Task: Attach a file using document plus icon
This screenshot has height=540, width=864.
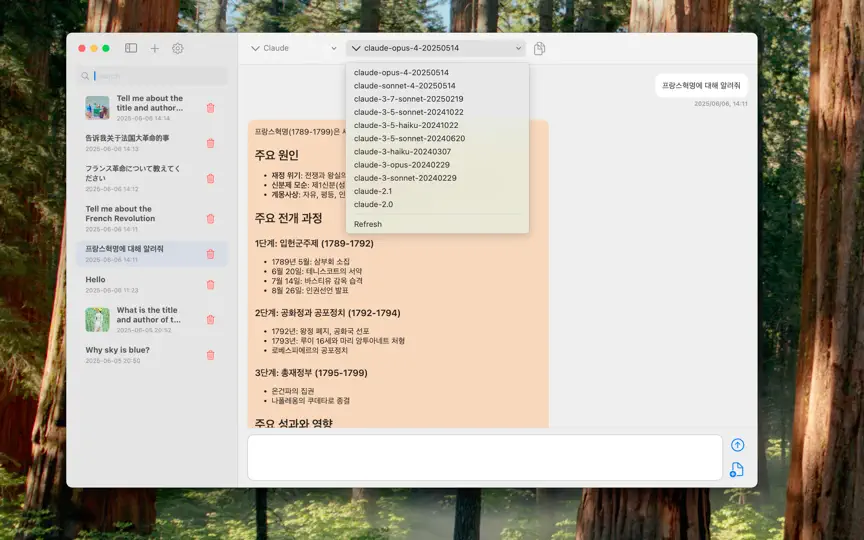Action: point(737,469)
